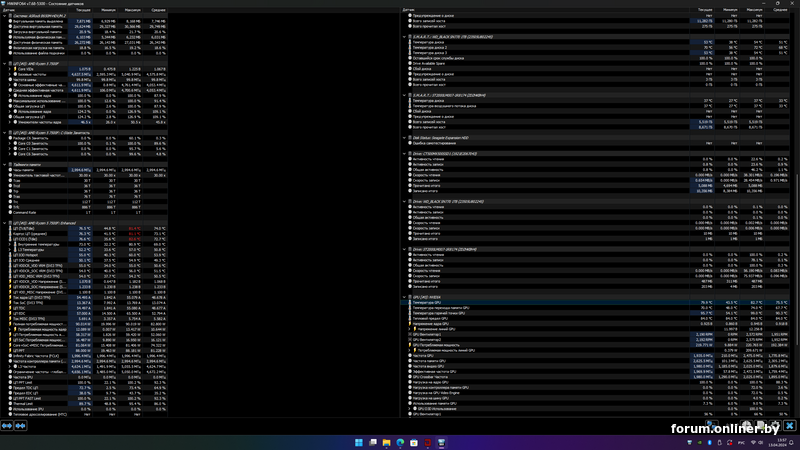Click the shrink layout arrows button
The image size is (800, 450).
tap(20, 426)
